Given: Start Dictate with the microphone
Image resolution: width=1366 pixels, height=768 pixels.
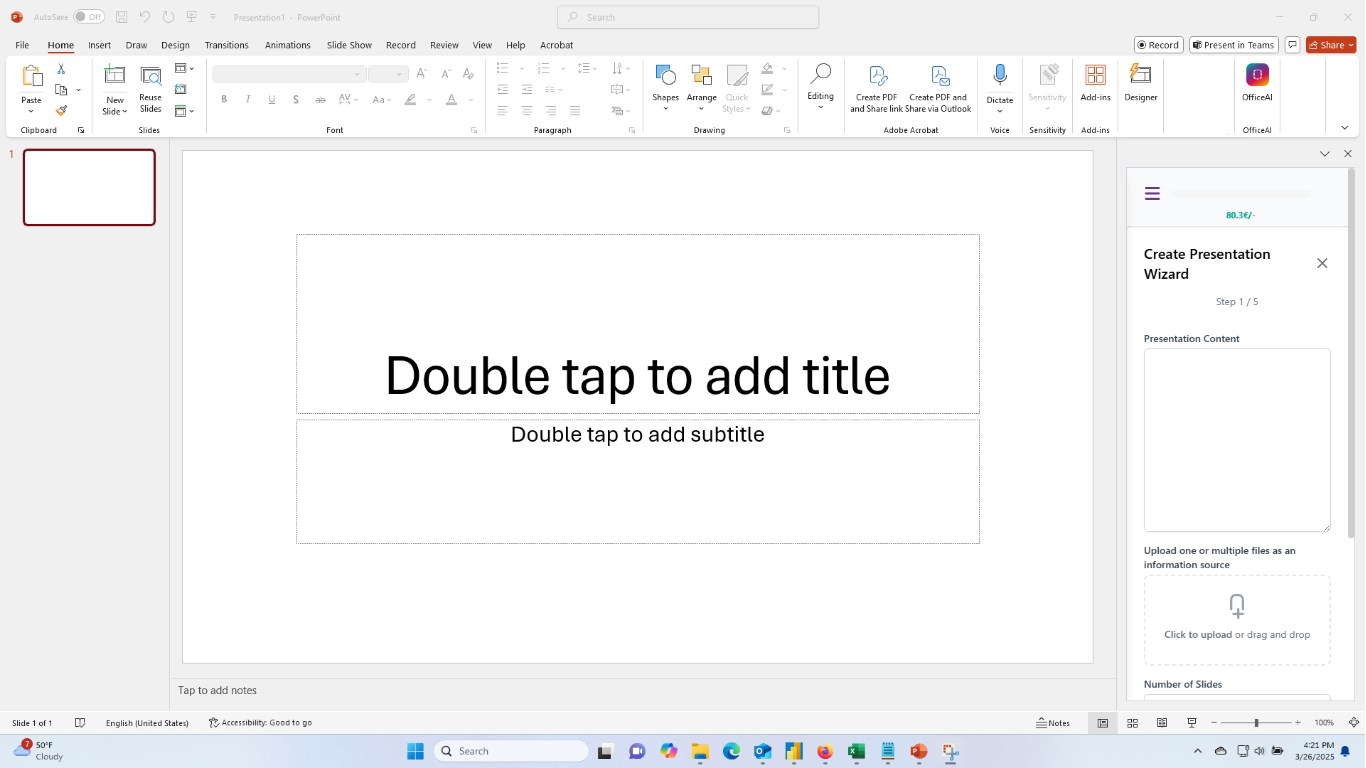Looking at the screenshot, I should [1000, 75].
